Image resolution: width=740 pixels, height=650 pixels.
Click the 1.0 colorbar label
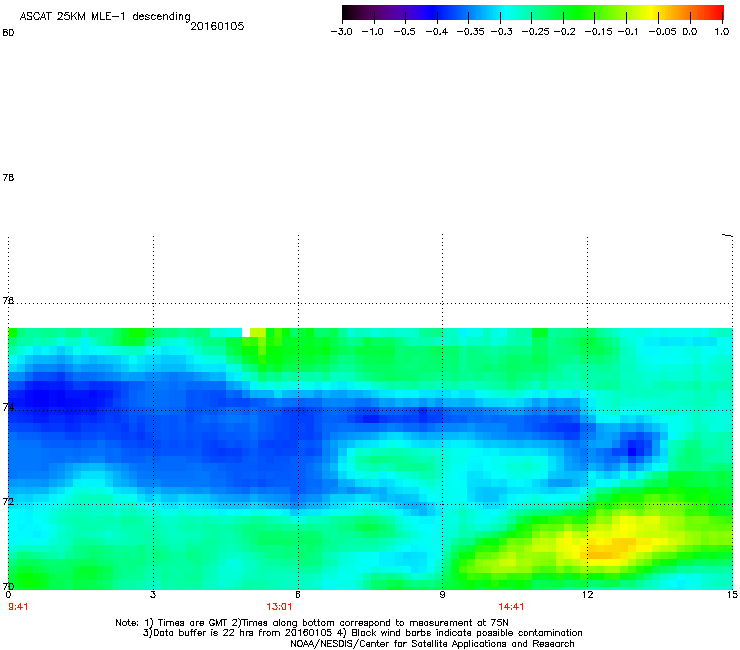pos(722,32)
